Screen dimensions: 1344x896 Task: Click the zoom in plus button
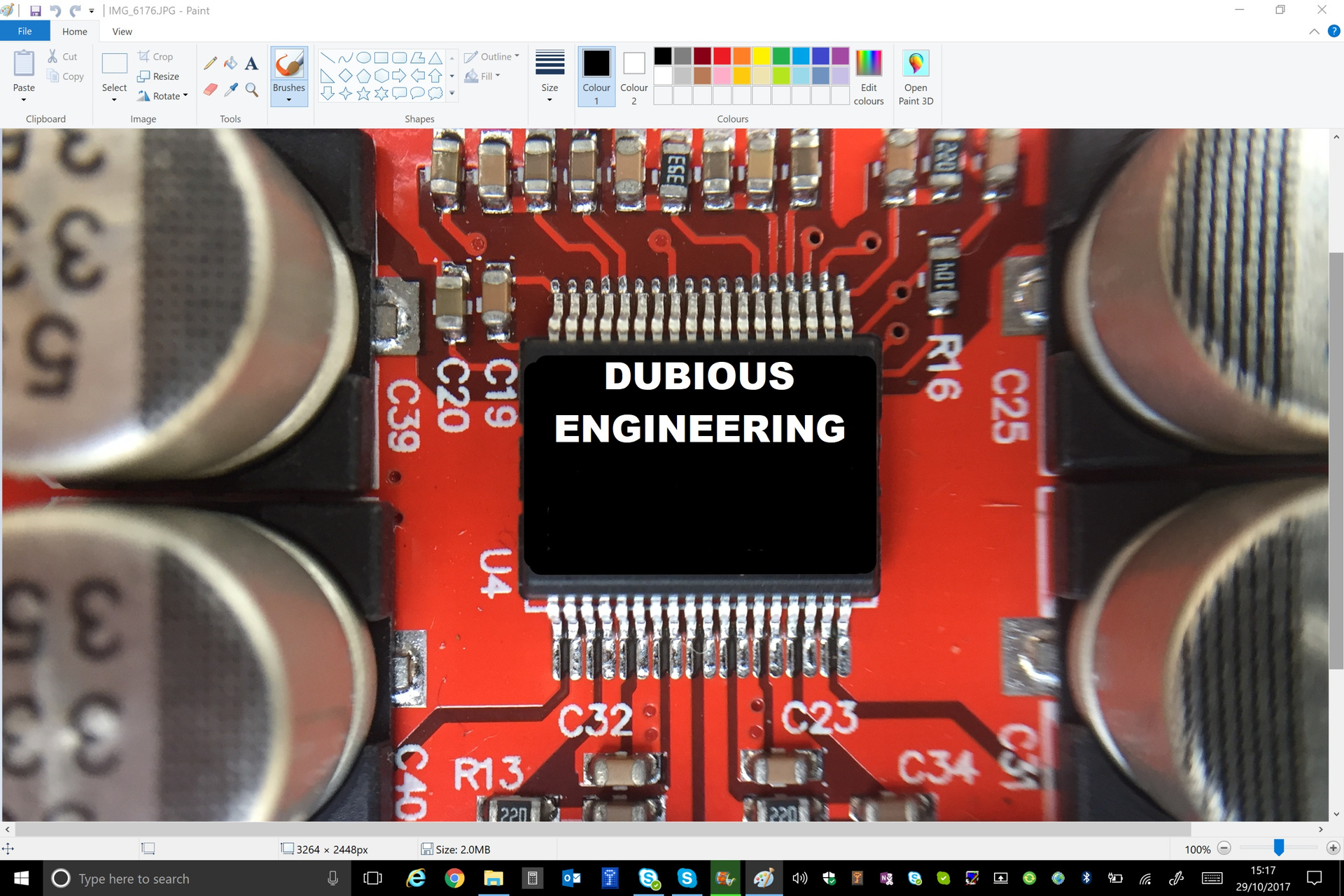(1333, 848)
